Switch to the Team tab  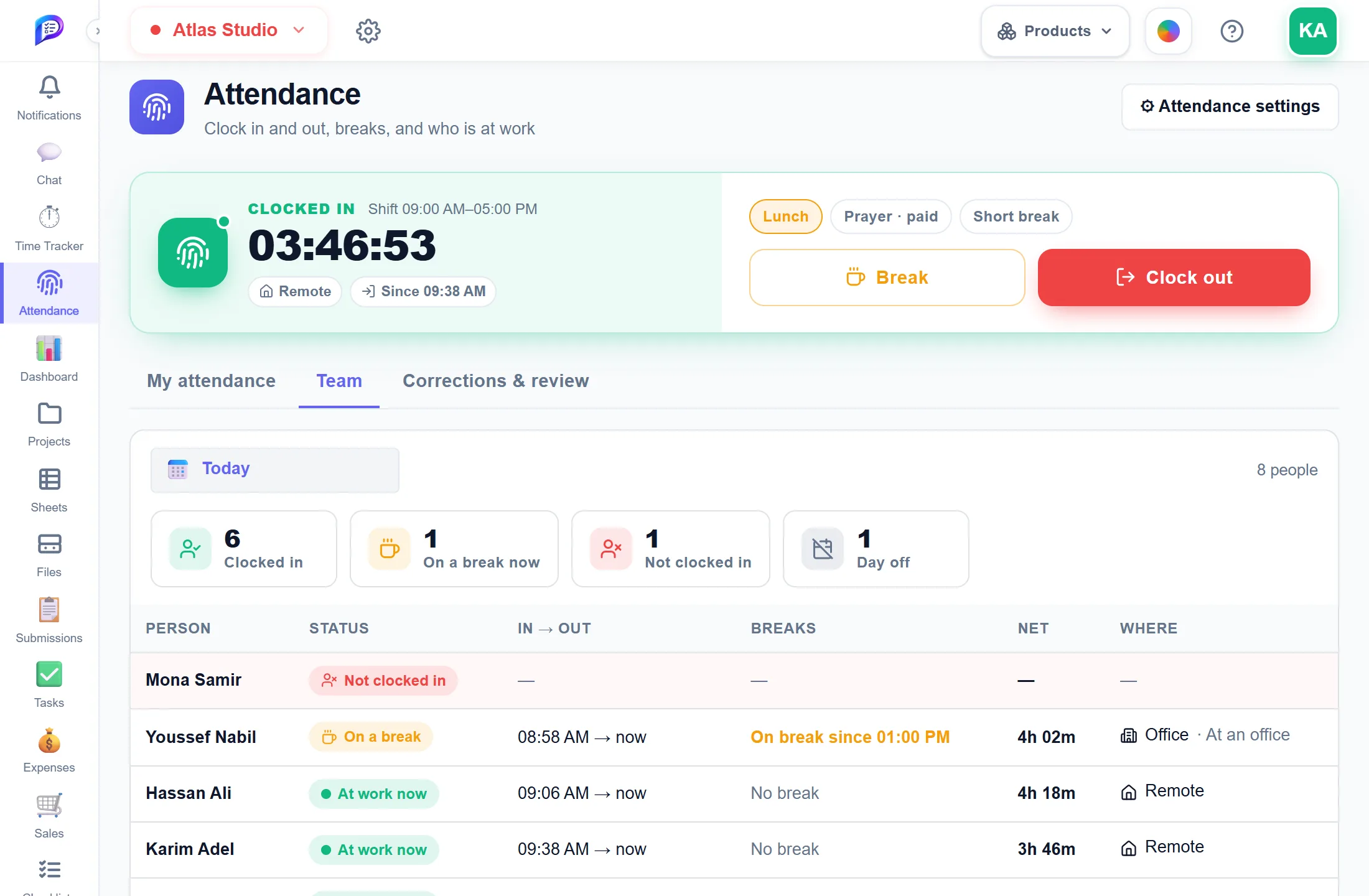pyautogui.click(x=339, y=381)
